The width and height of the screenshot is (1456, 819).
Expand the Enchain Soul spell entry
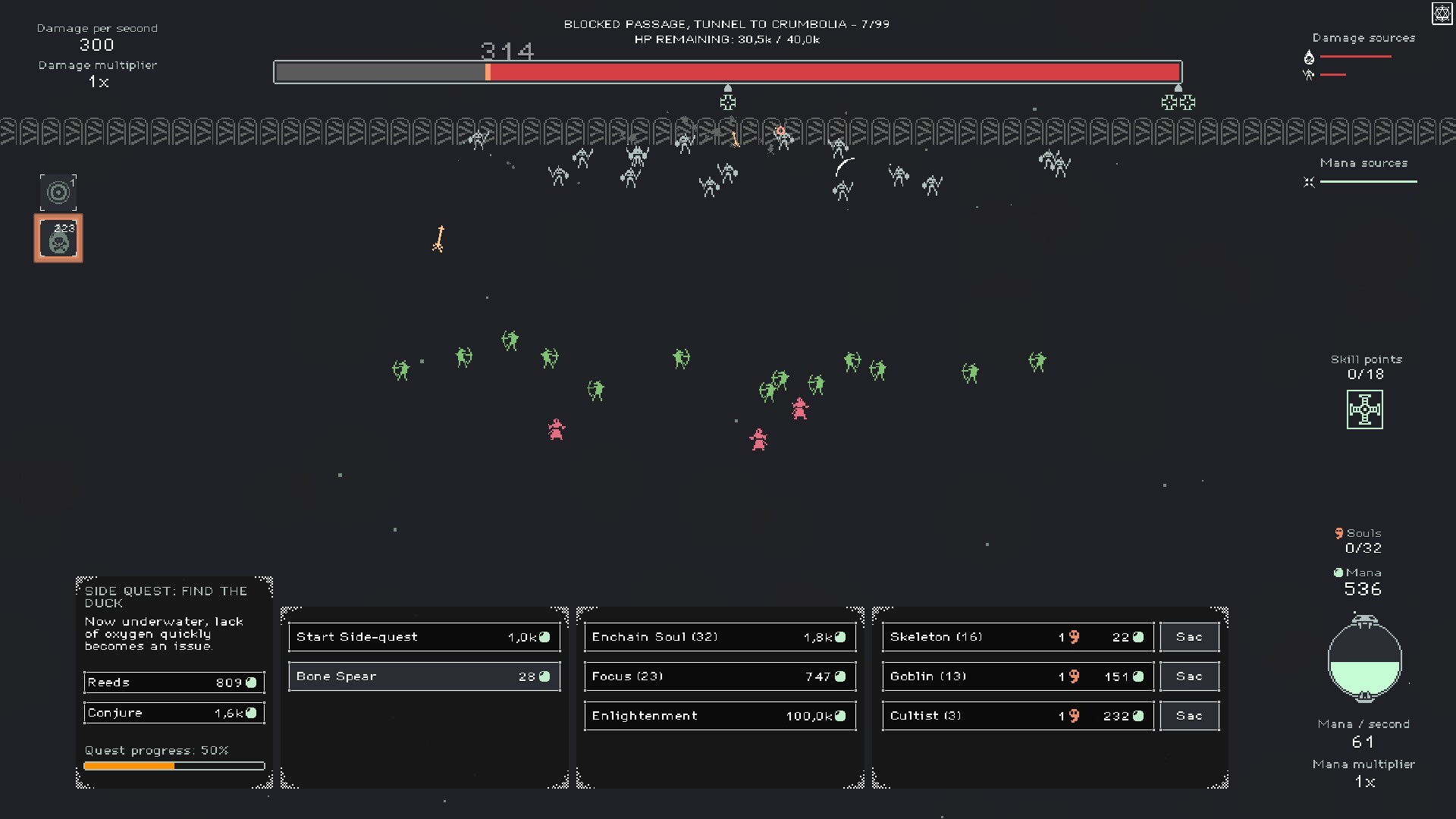tap(717, 636)
